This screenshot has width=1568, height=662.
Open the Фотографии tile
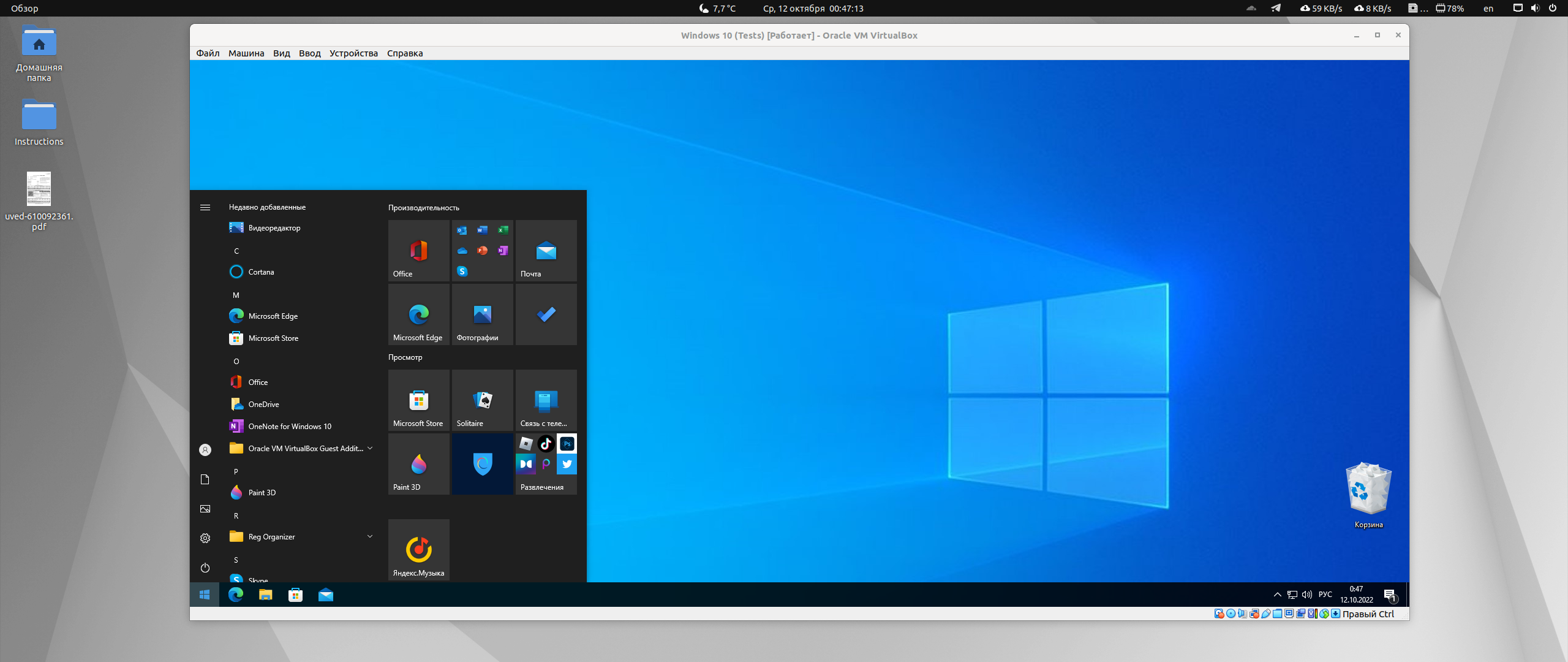click(x=483, y=314)
